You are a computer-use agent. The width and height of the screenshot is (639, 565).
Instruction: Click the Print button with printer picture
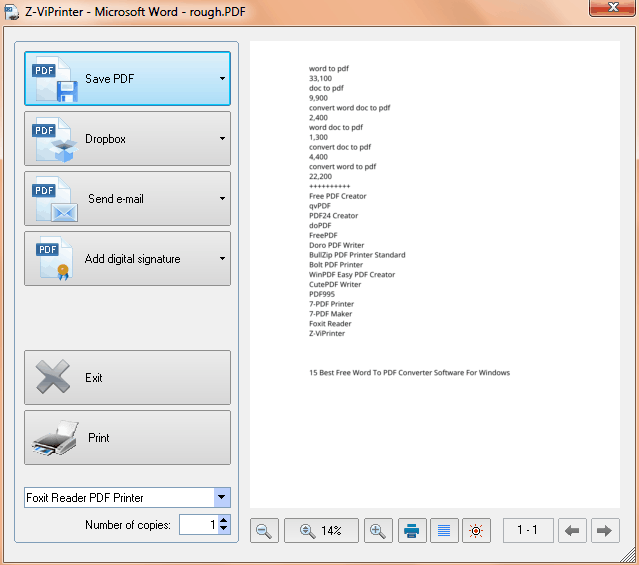click(x=127, y=437)
